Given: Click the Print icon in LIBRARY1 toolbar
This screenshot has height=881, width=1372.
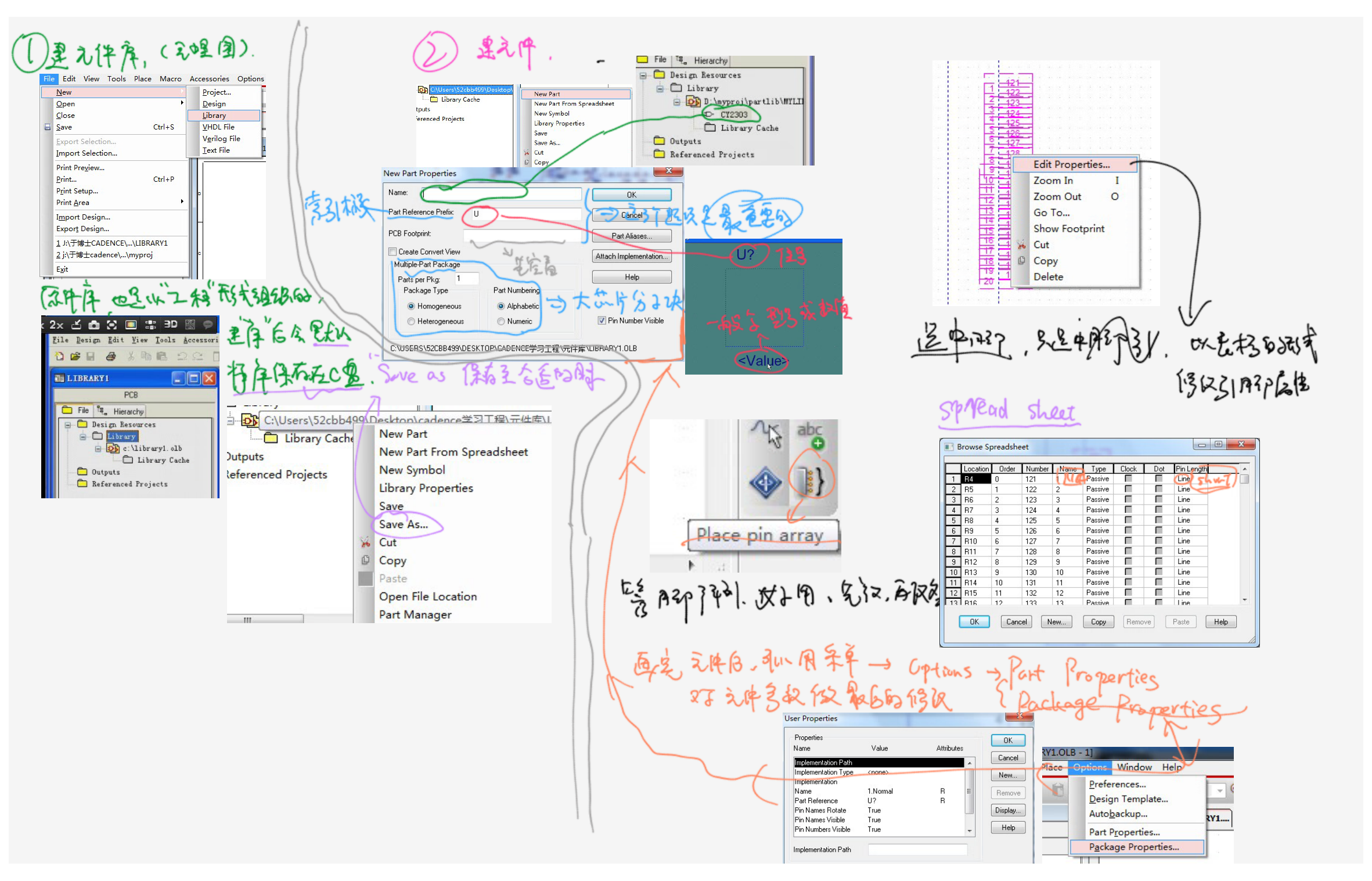Looking at the screenshot, I should click(111, 356).
